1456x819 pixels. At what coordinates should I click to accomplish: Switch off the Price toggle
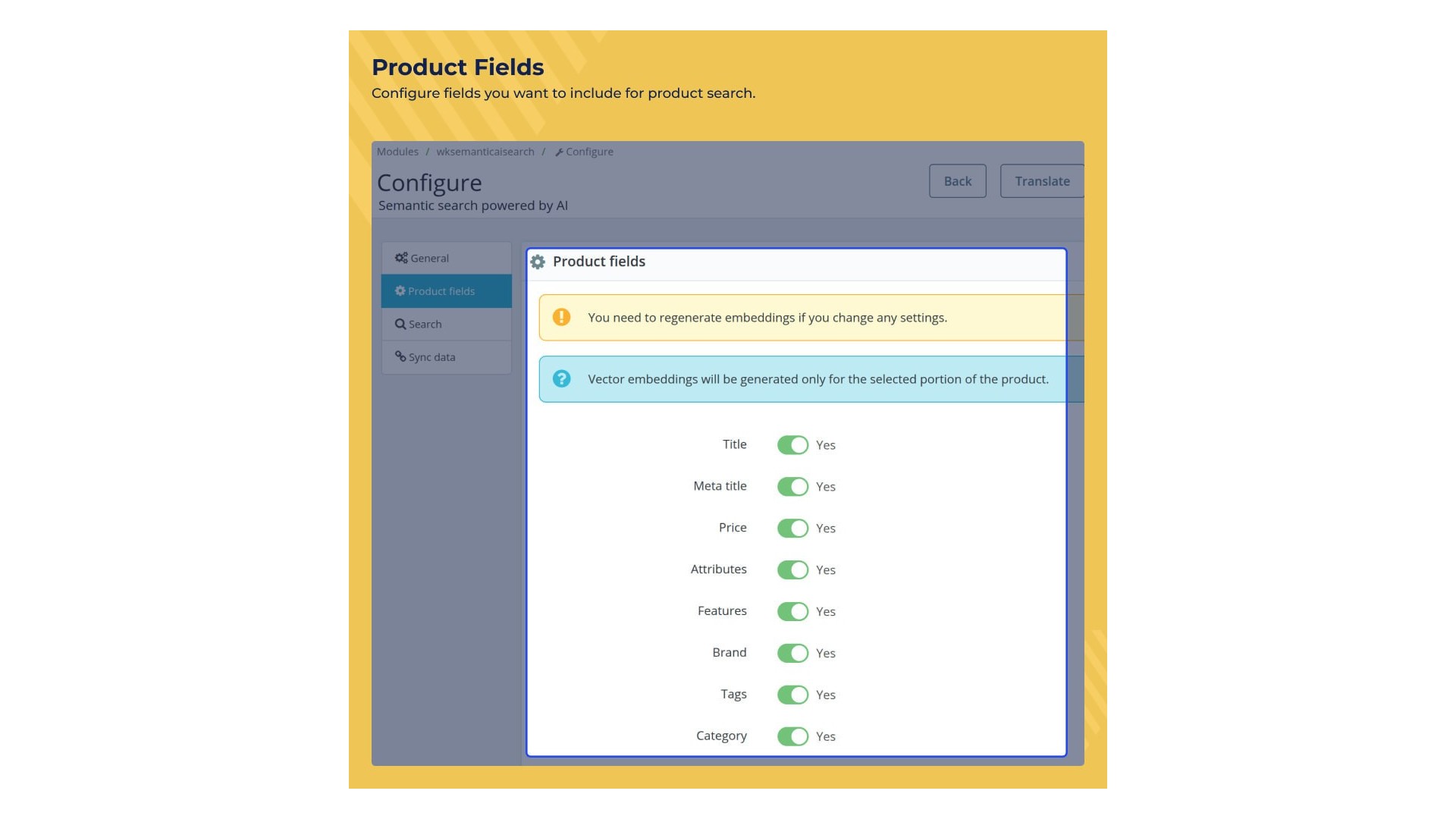point(792,529)
